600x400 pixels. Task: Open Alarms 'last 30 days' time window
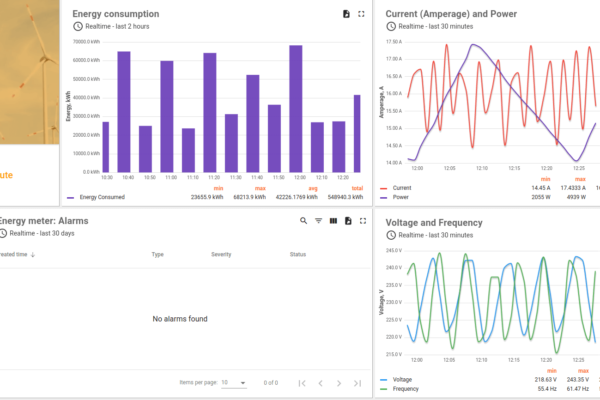(x=40, y=232)
